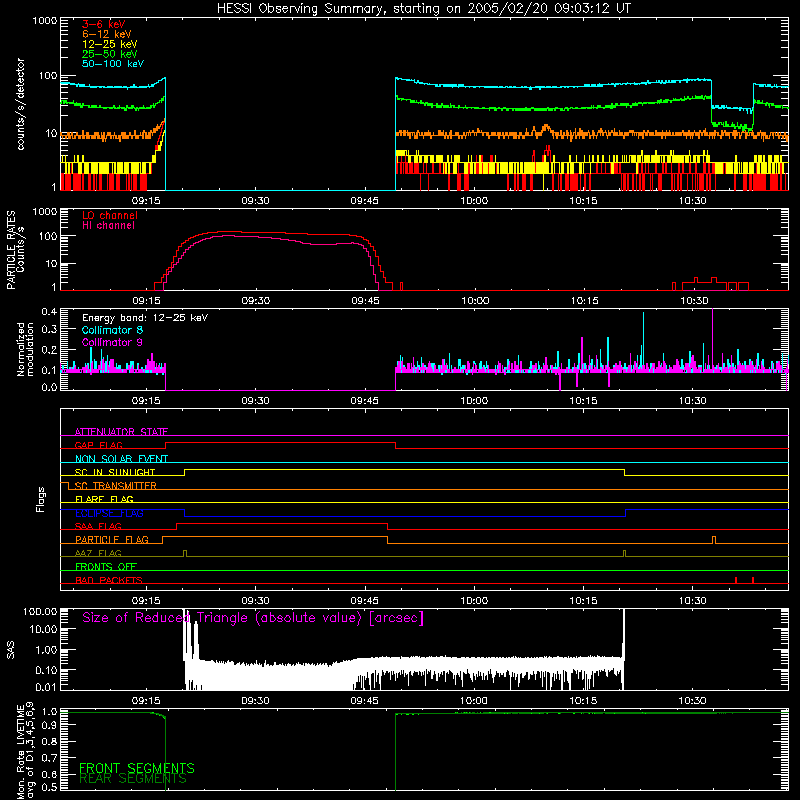The image size is (800, 800).
Task: Click the vertical Flags axis title
Action: [x=40, y=499]
